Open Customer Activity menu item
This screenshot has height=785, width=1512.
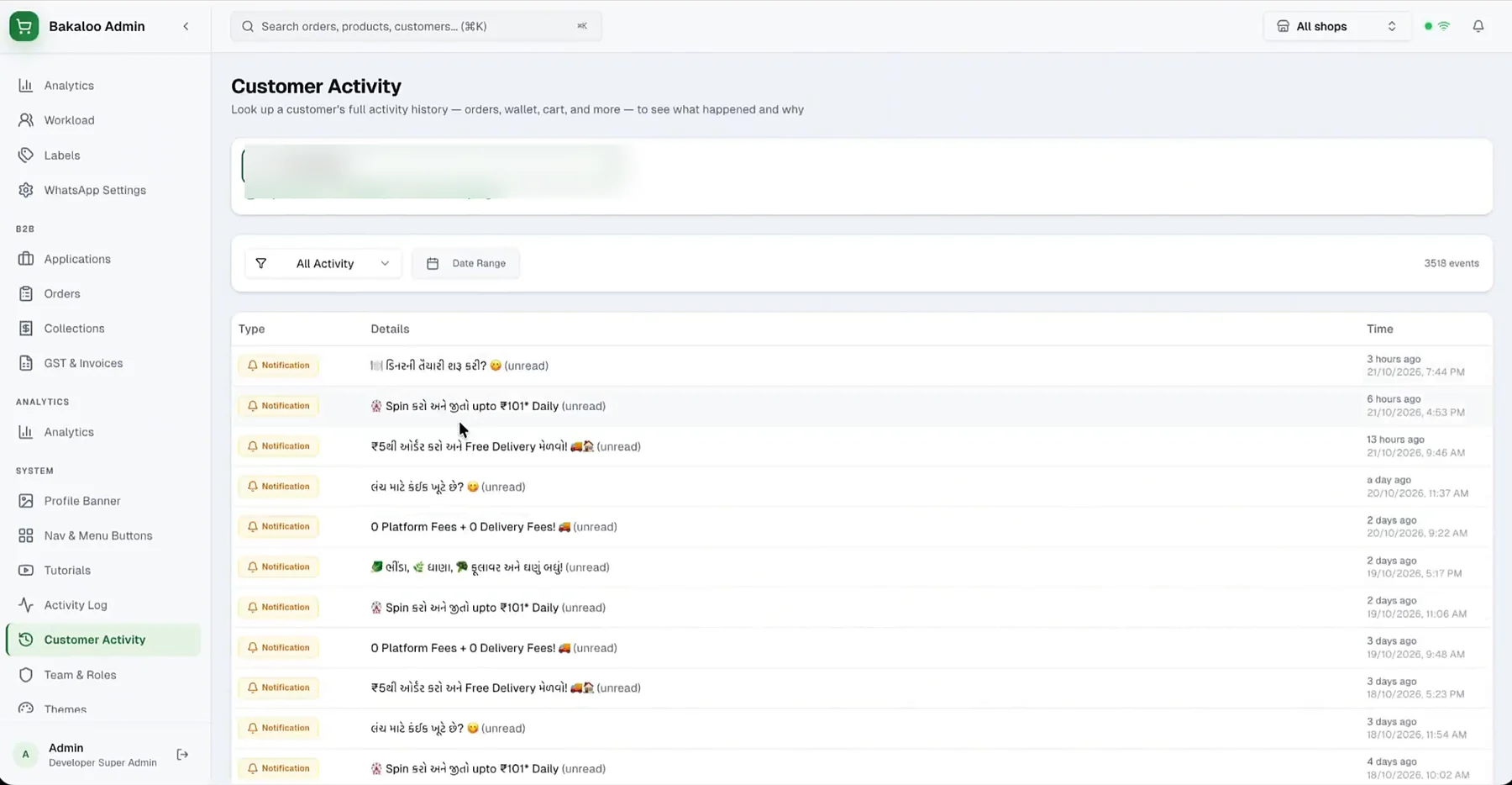[x=105, y=640]
